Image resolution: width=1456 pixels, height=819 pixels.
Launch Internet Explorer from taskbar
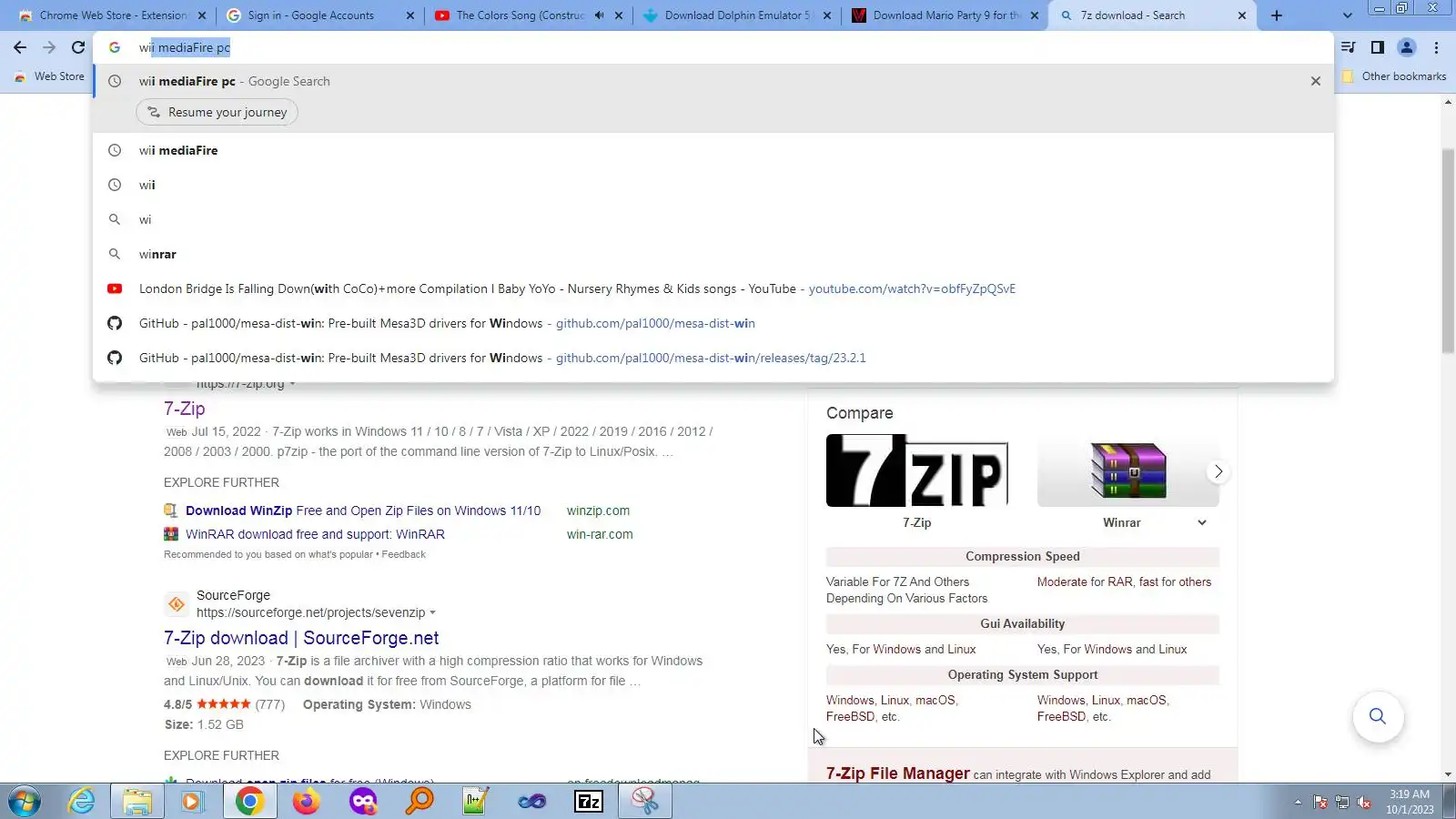tap(81, 802)
